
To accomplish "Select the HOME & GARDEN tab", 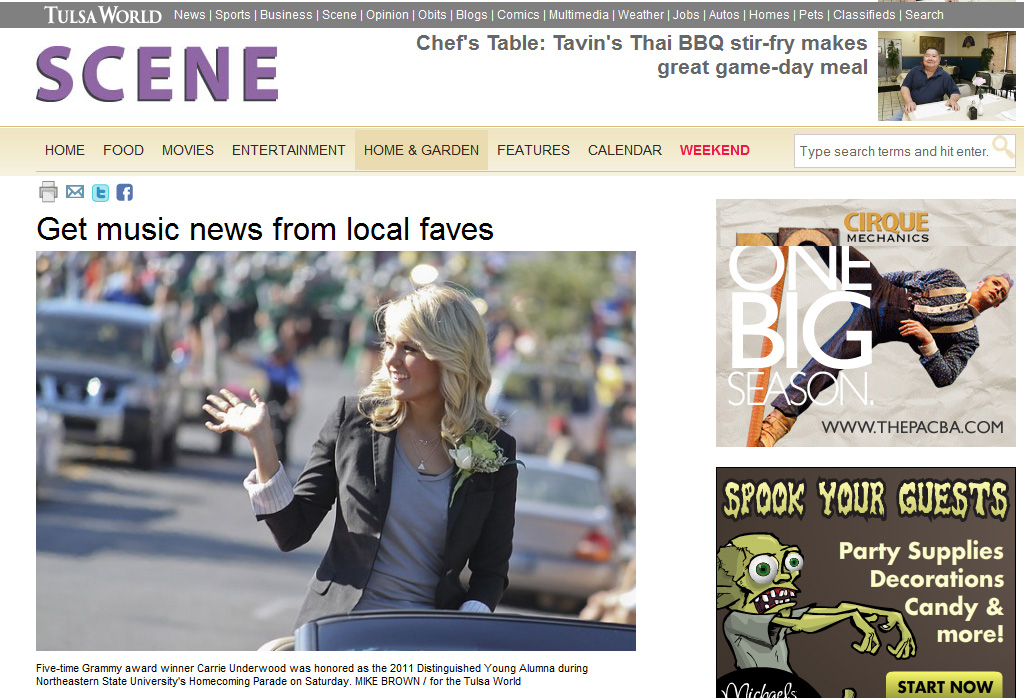I will [421, 150].
